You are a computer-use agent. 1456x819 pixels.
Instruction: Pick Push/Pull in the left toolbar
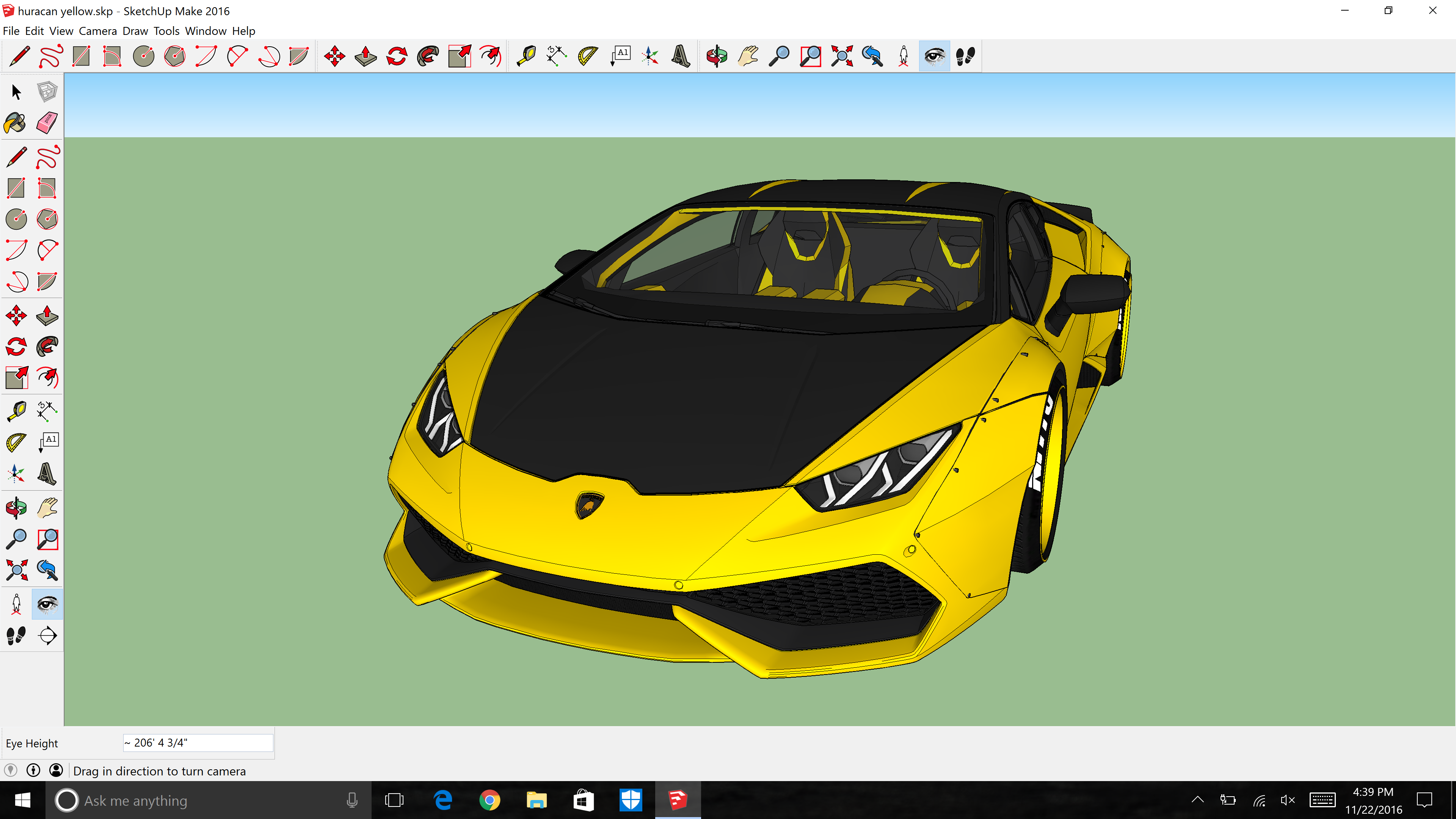pos(47,315)
